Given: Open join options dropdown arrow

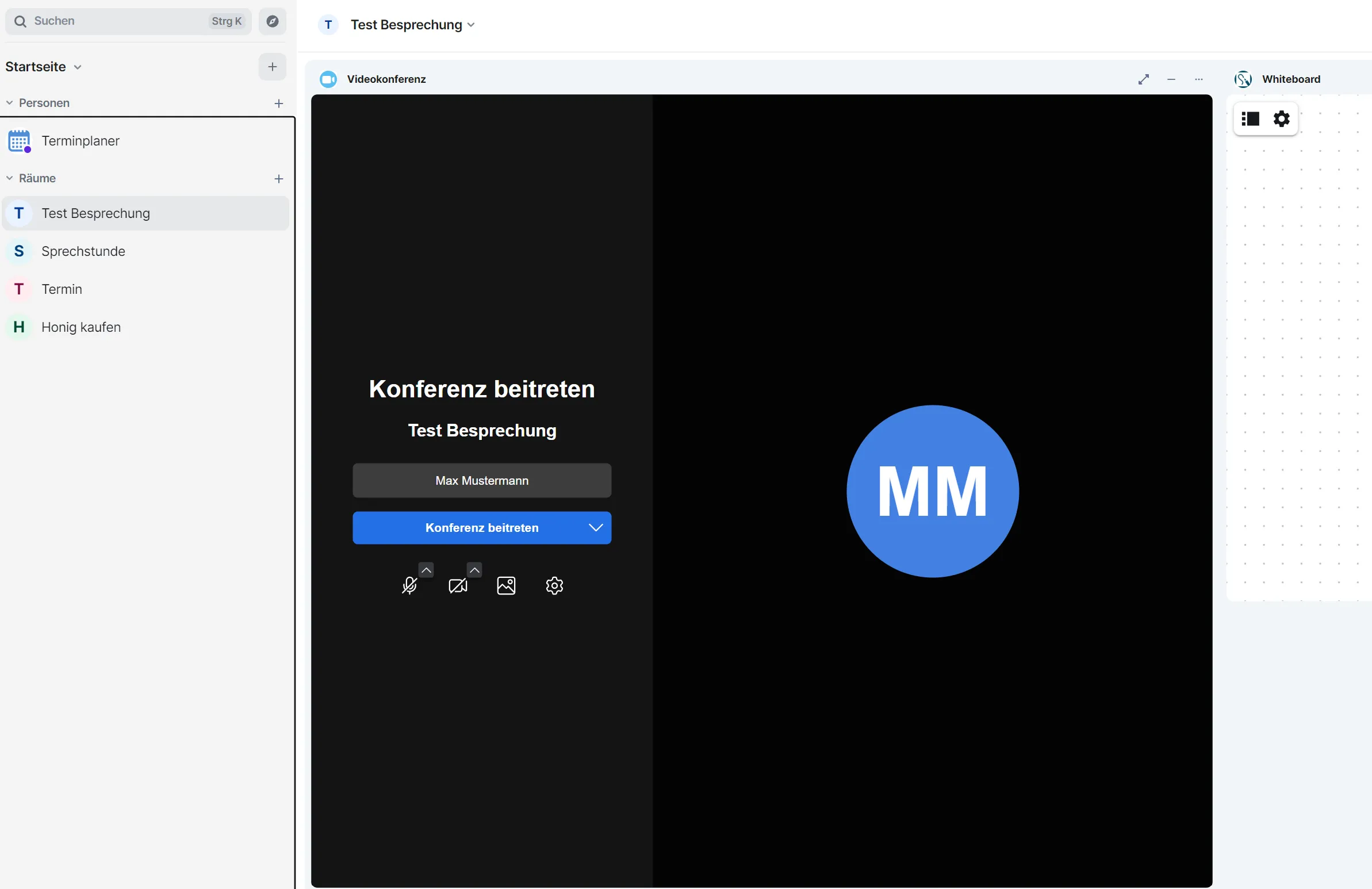Looking at the screenshot, I should pyautogui.click(x=596, y=527).
